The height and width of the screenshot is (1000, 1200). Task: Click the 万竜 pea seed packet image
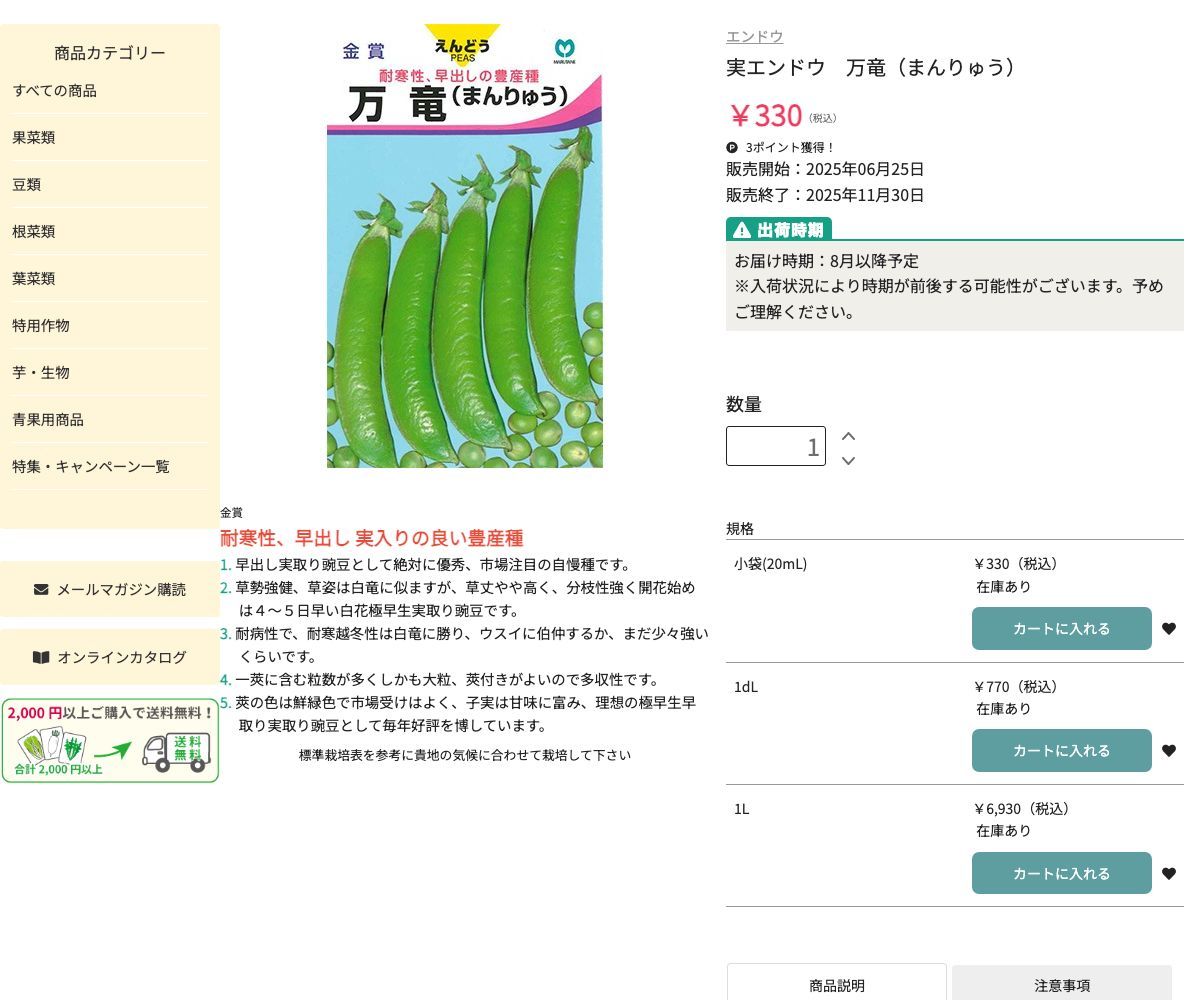click(465, 246)
